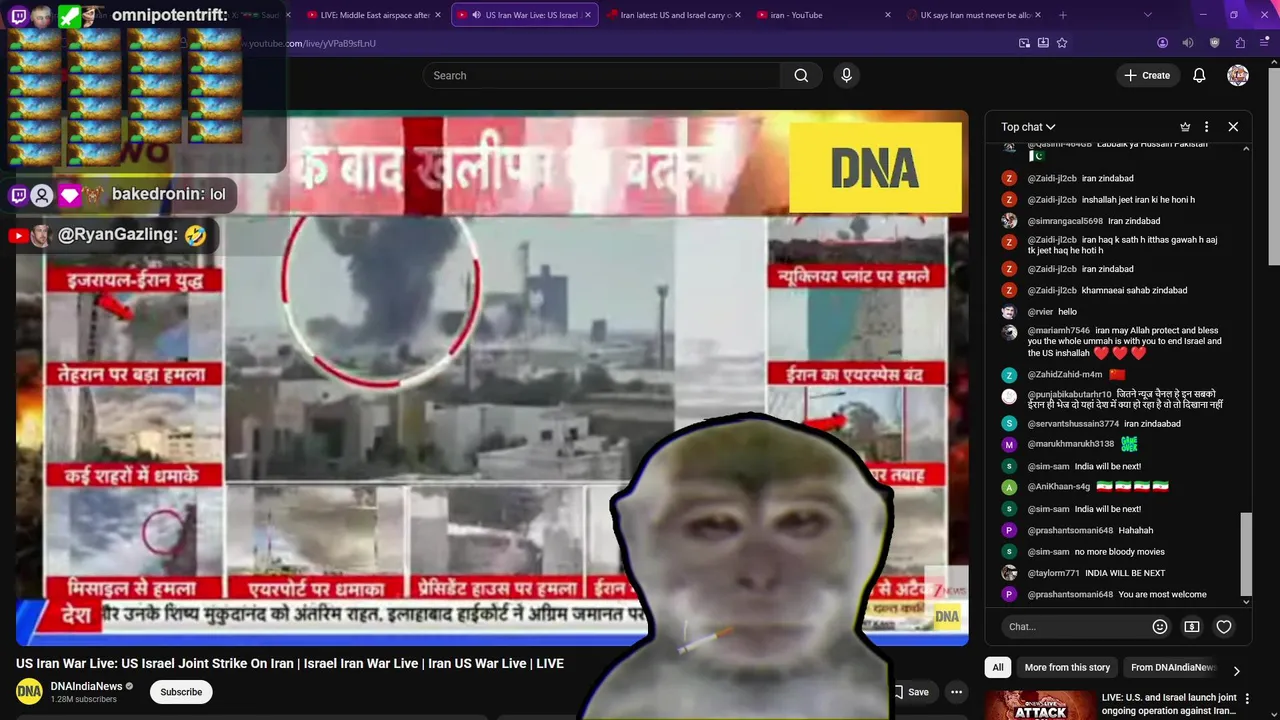Click inside the YouTube Search field
The image size is (1280, 720).
click(602, 75)
